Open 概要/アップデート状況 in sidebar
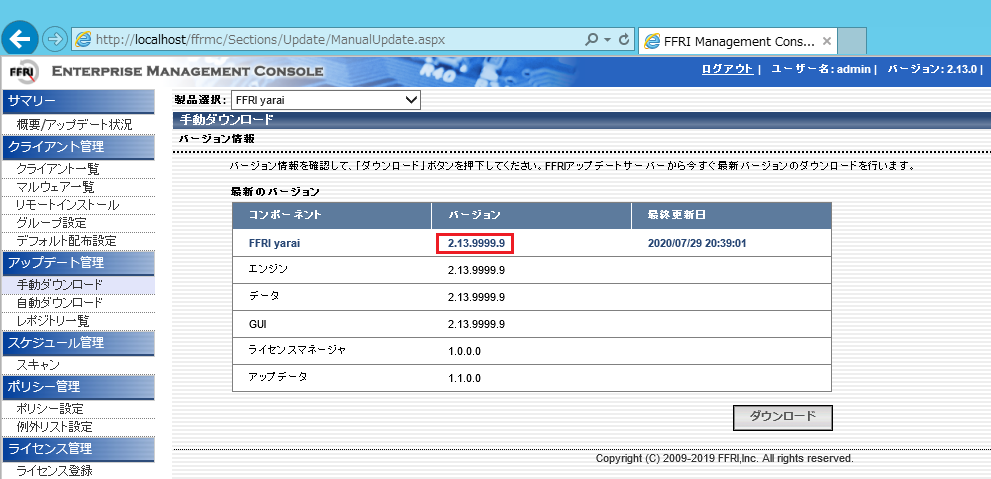The width and height of the screenshot is (991, 479). (x=74, y=124)
